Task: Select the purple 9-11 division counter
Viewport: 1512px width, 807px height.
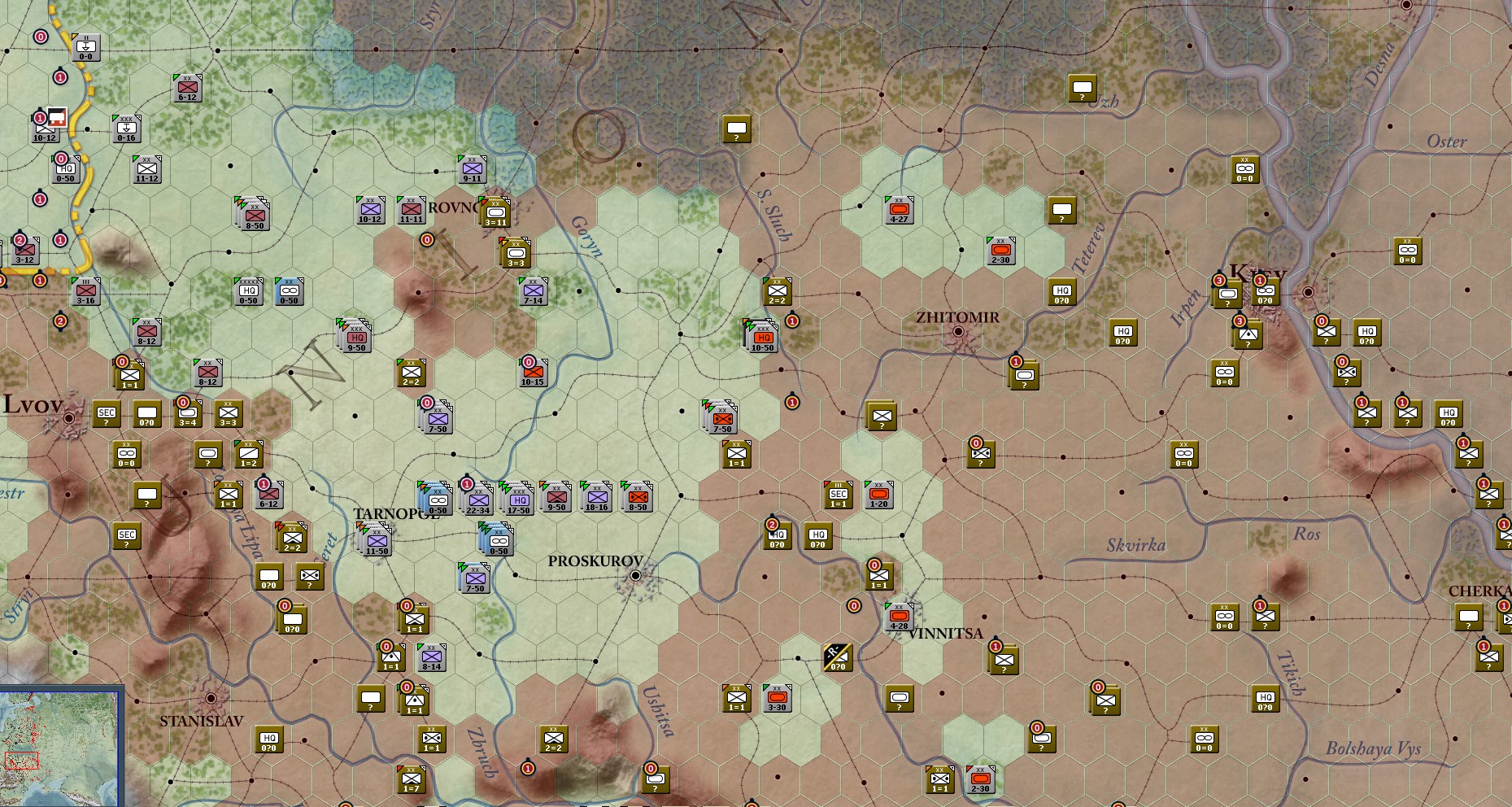Action: tap(473, 169)
